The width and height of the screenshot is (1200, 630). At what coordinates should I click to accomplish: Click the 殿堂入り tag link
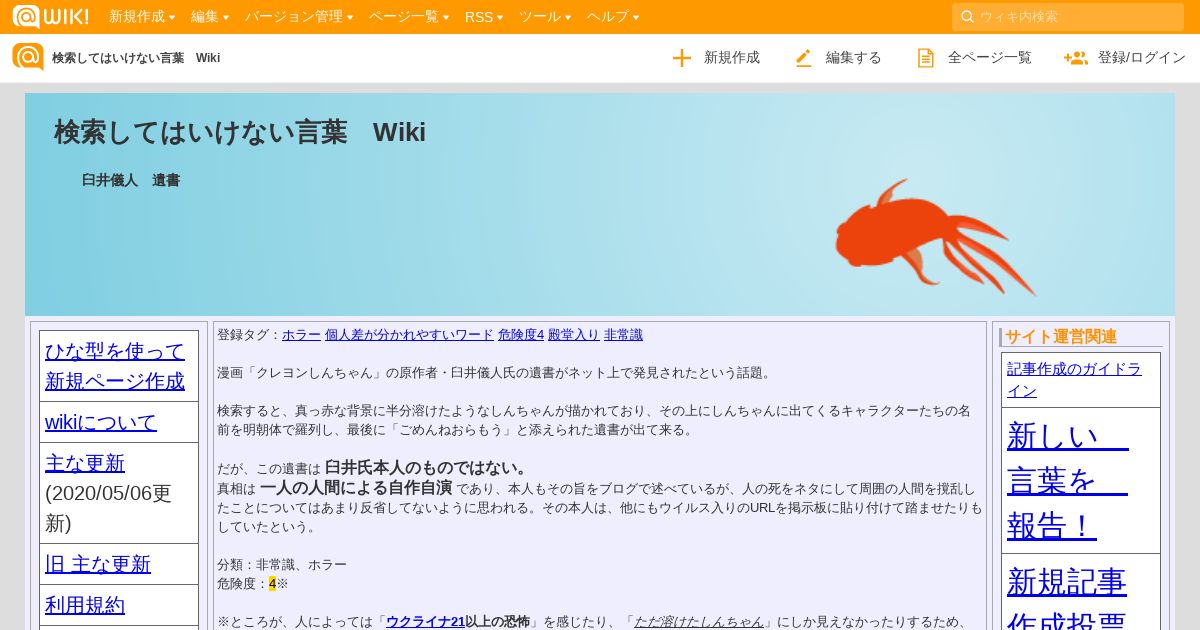pyautogui.click(x=574, y=335)
